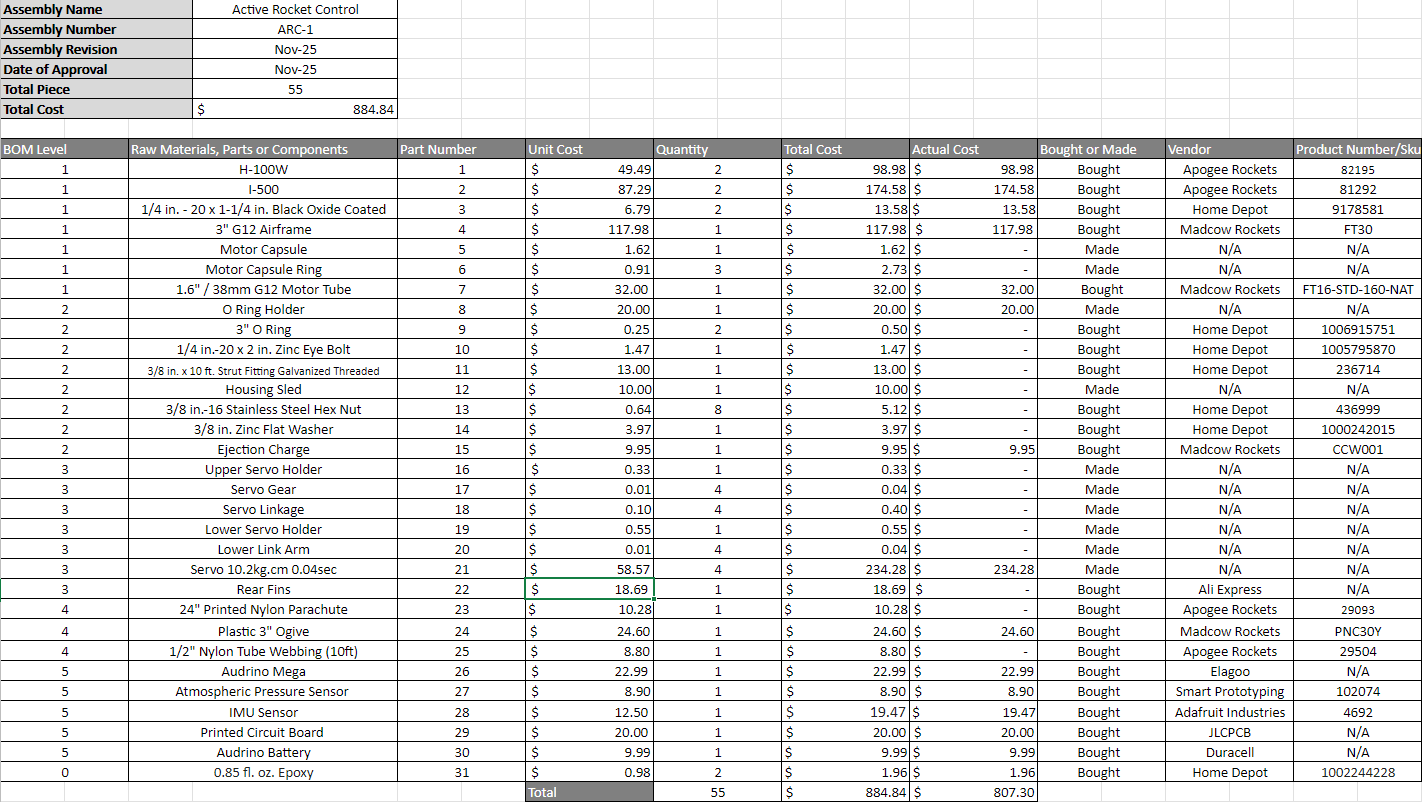This screenshot has height=802, width=1422.
Task: Select the H-100W component cell
Action: (263, 169)
